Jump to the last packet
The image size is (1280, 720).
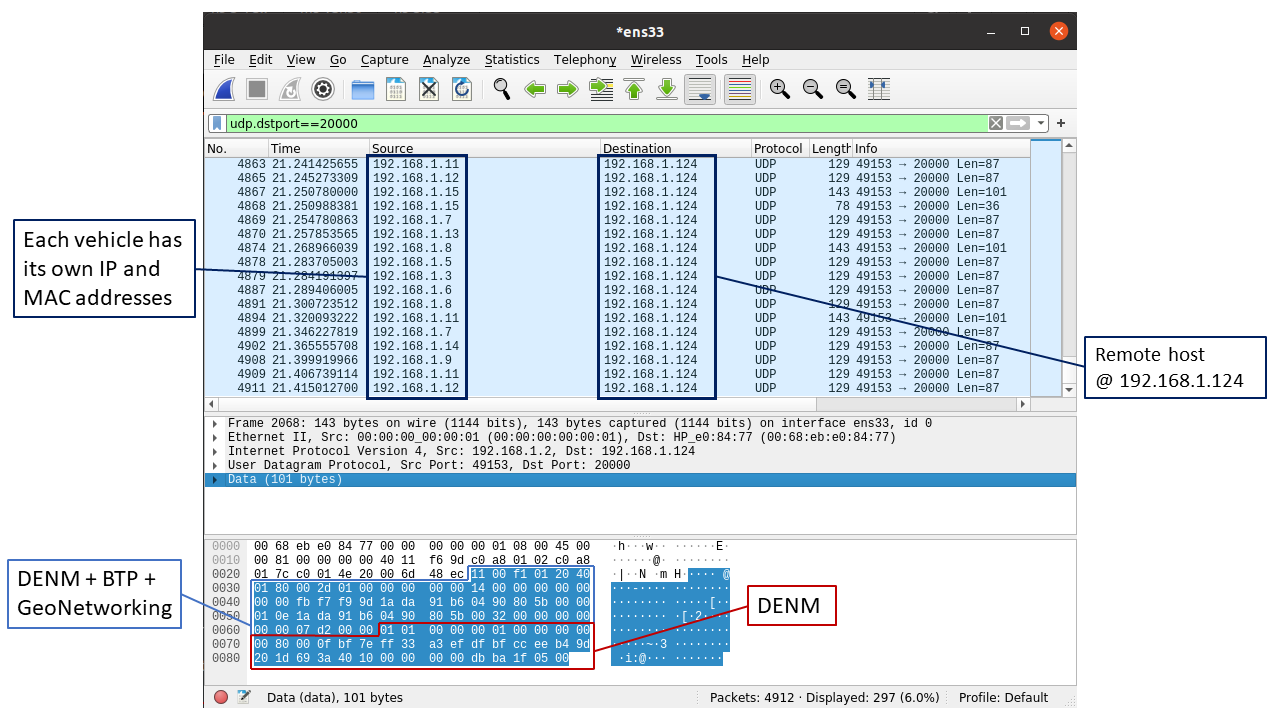pyautogui.click(x=667, y=89)
